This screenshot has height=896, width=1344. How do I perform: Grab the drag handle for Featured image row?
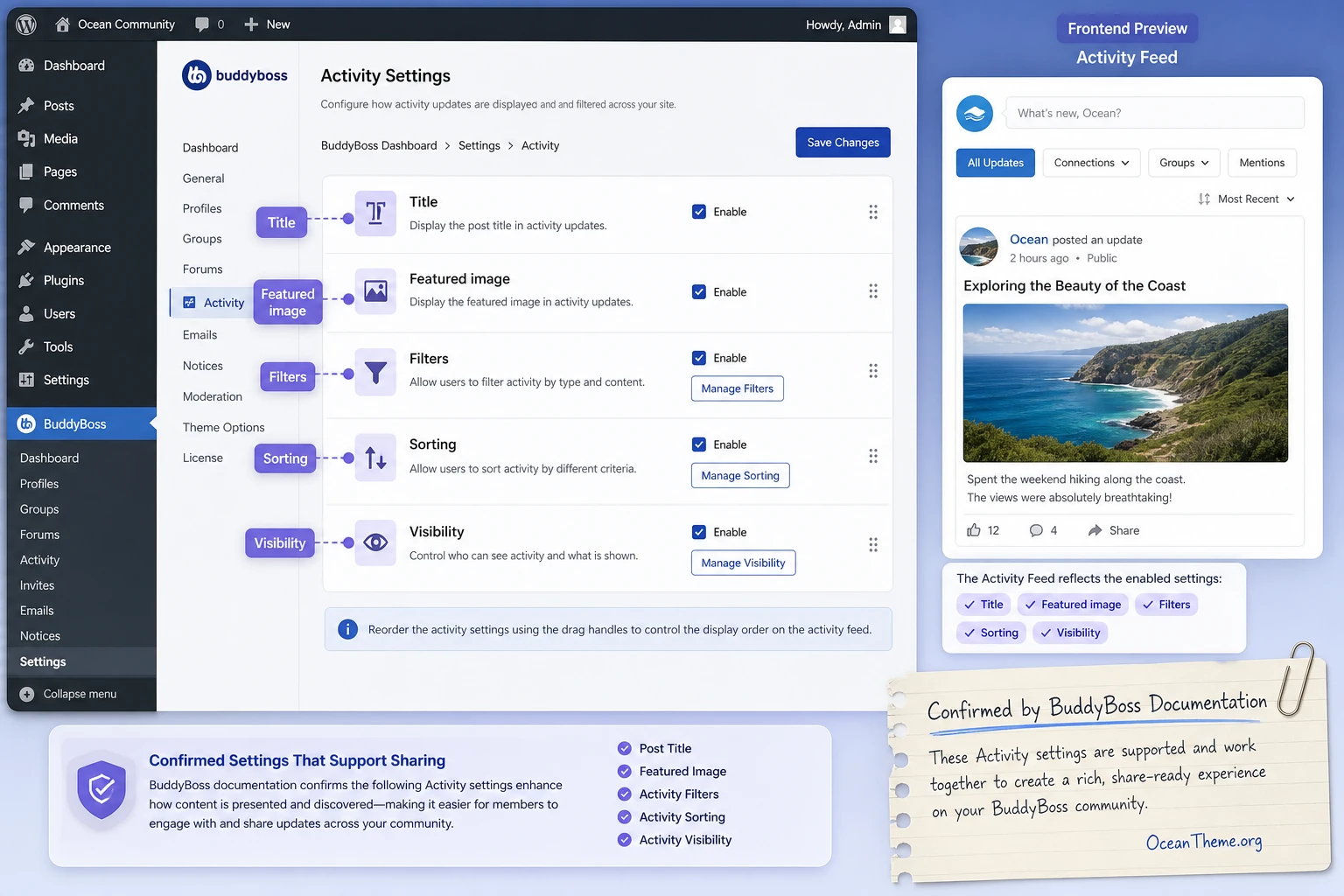click(x=872, y=291)
